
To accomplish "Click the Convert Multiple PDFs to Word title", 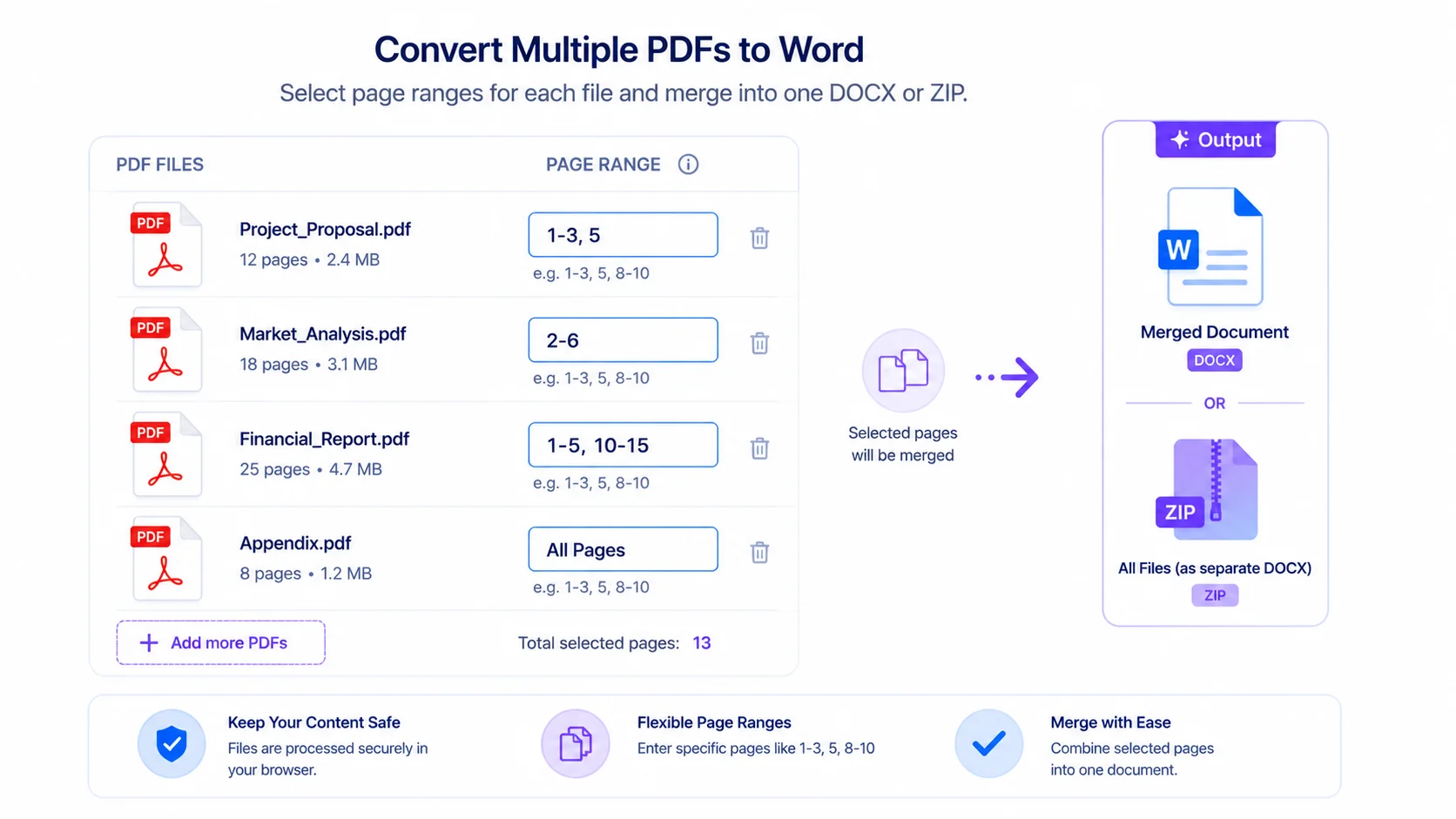I will pyautogui.click(x=619, y=50).
